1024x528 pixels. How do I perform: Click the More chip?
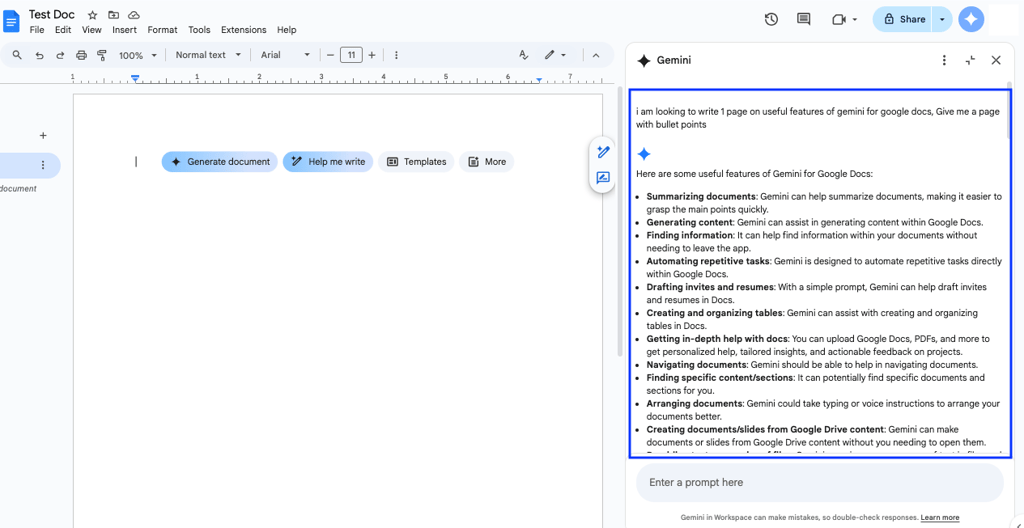(x=487, y=161)
